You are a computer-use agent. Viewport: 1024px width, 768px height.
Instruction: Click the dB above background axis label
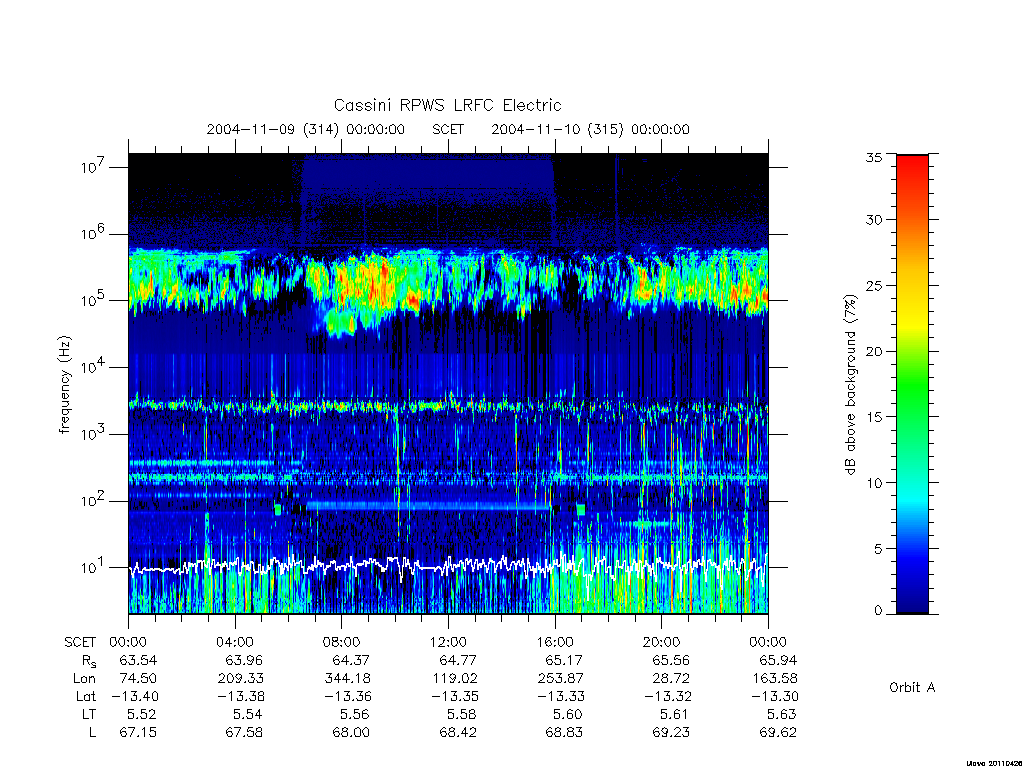[x=850, y=384]
